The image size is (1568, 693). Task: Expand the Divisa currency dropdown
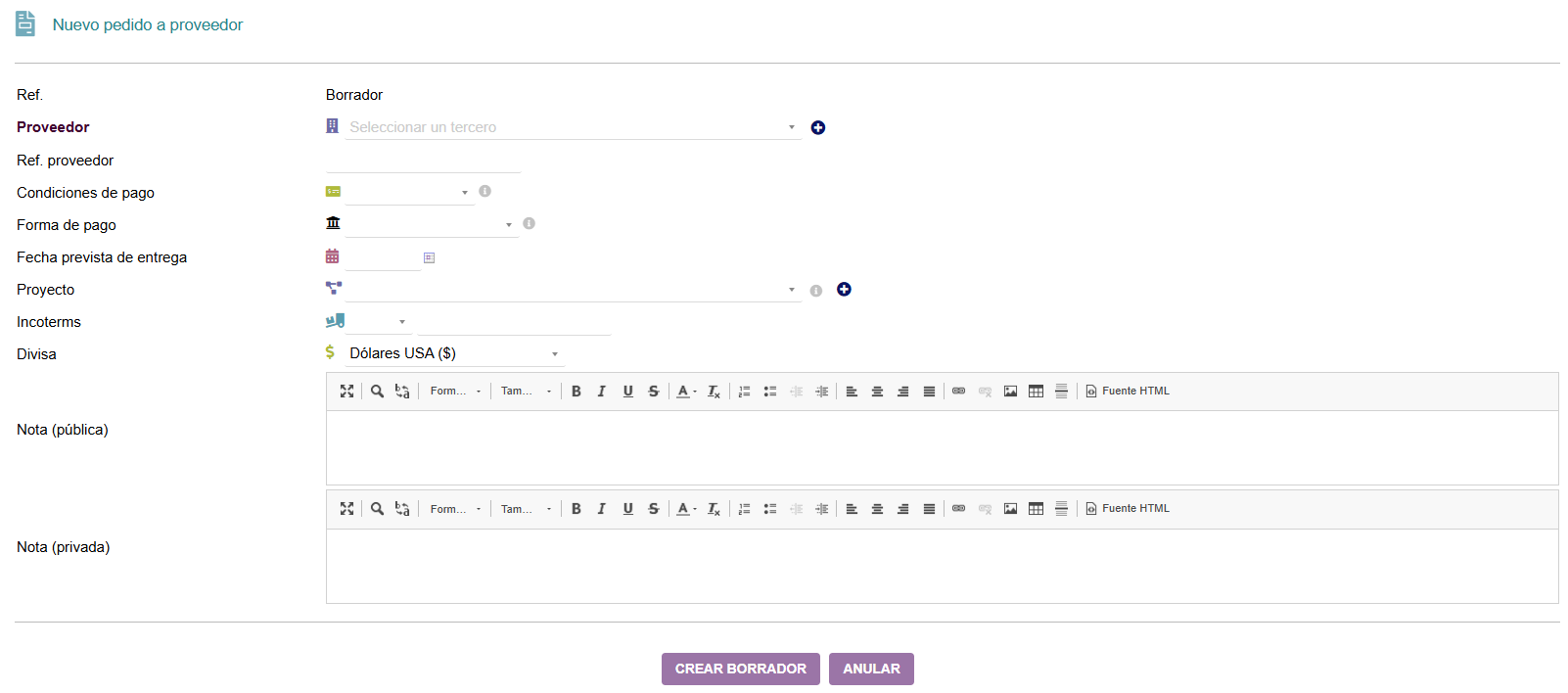tap(454, 353)
